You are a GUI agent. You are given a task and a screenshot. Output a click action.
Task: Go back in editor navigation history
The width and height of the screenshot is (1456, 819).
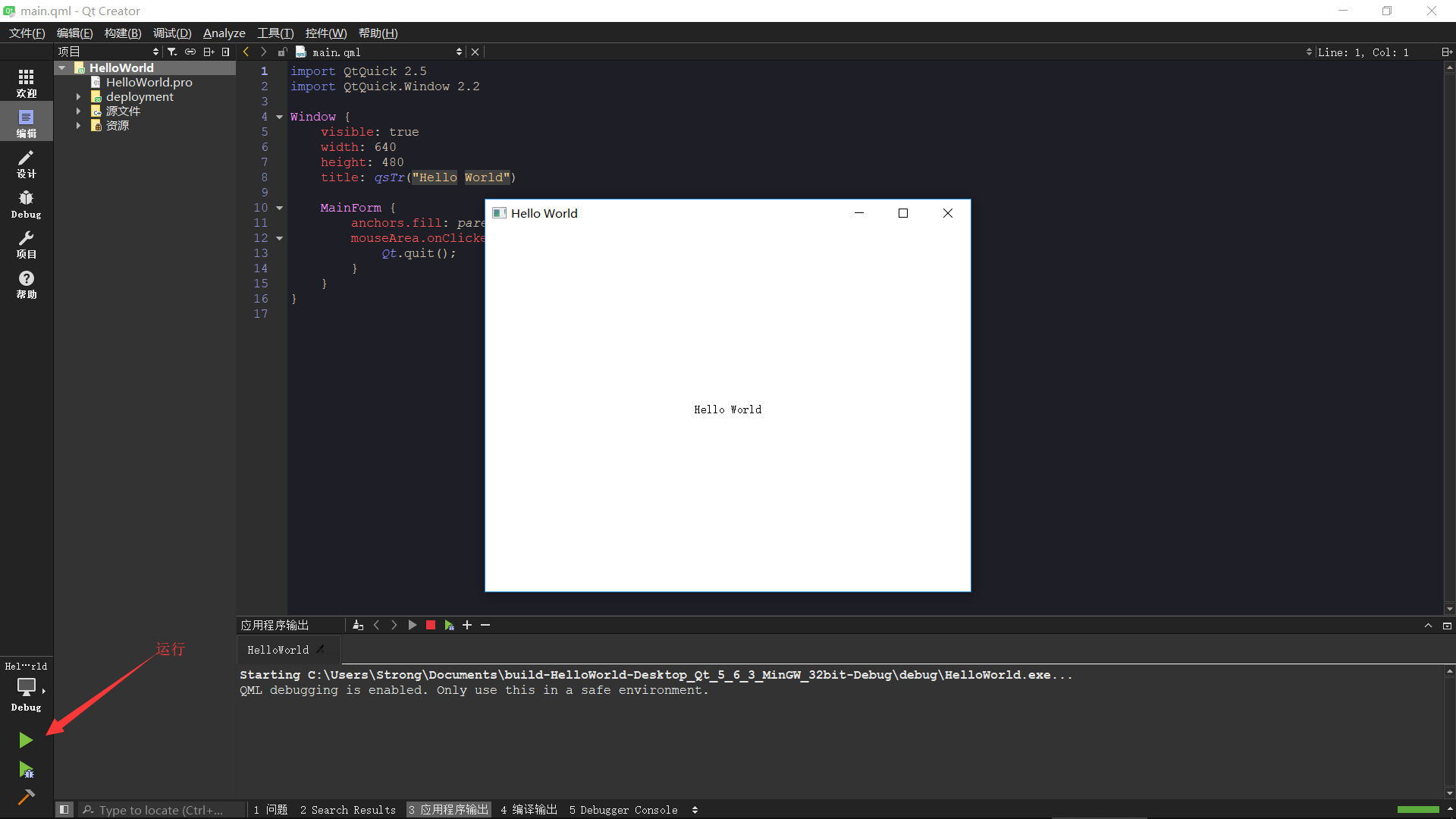[246, 52]
